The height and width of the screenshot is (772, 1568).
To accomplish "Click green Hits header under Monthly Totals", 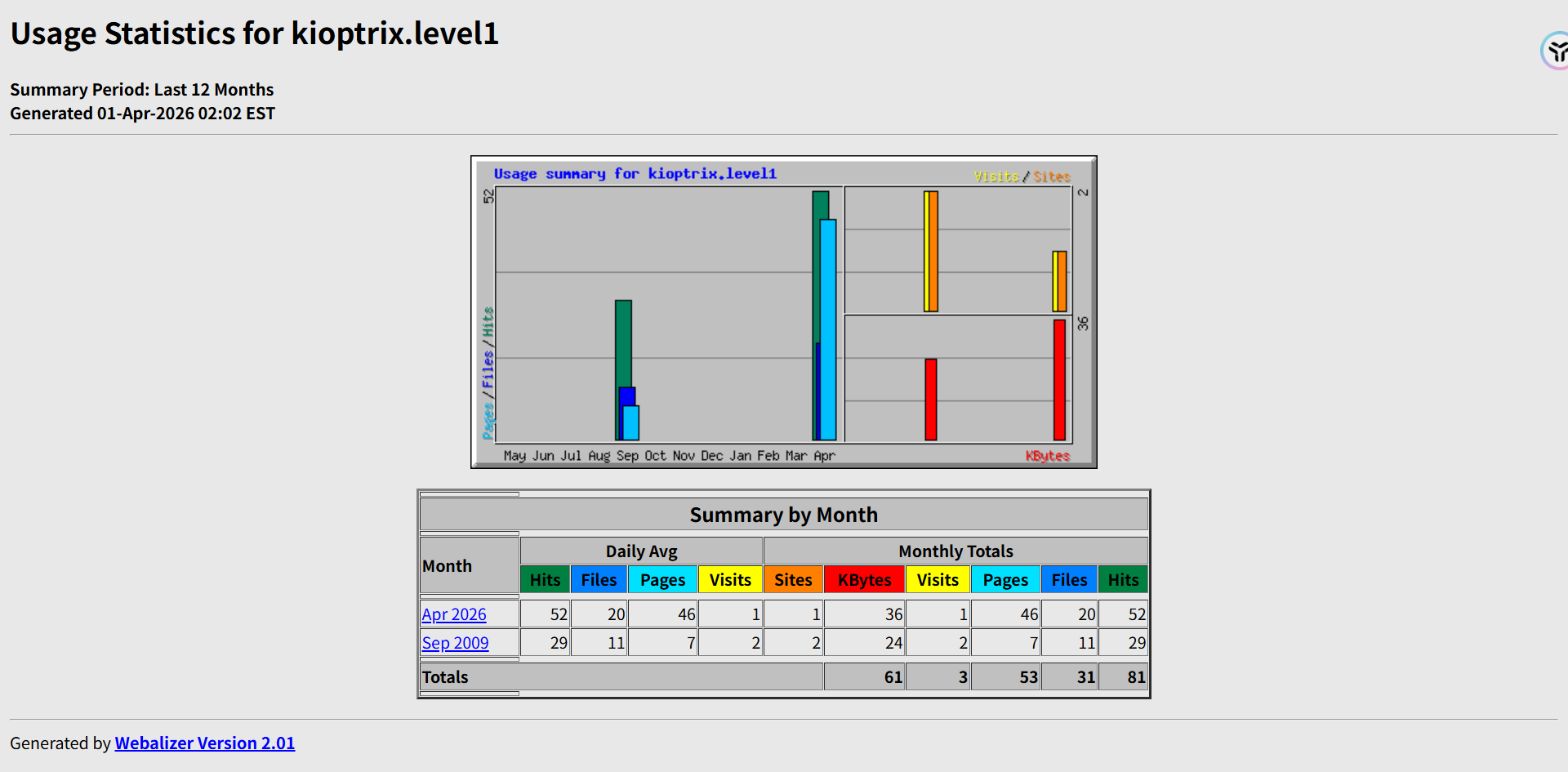I will point(1123,580).
